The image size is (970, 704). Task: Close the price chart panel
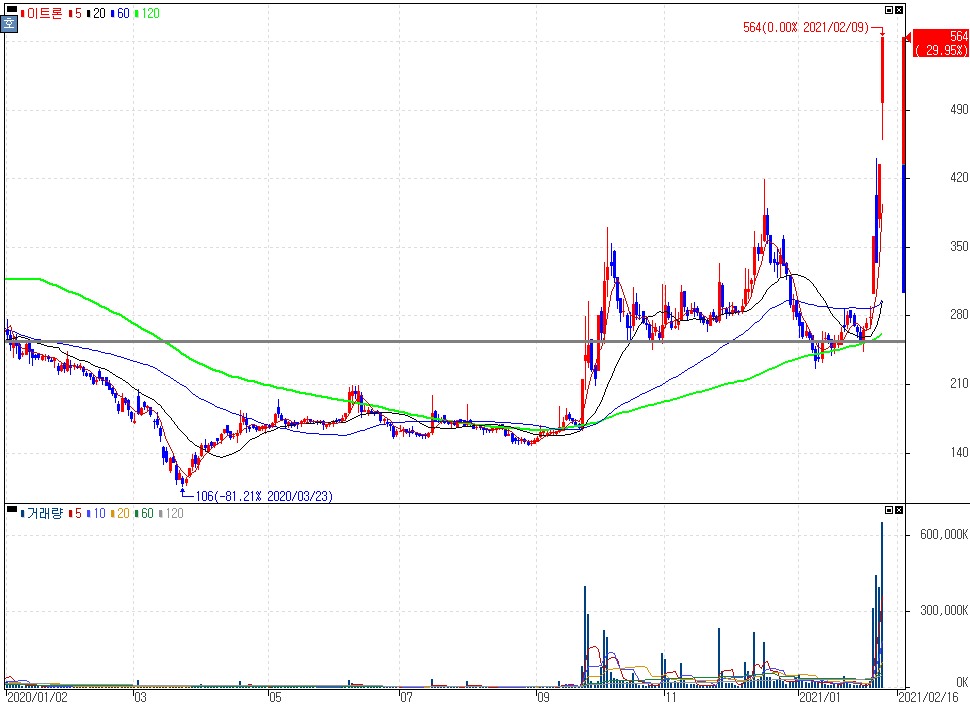point(899,10)
